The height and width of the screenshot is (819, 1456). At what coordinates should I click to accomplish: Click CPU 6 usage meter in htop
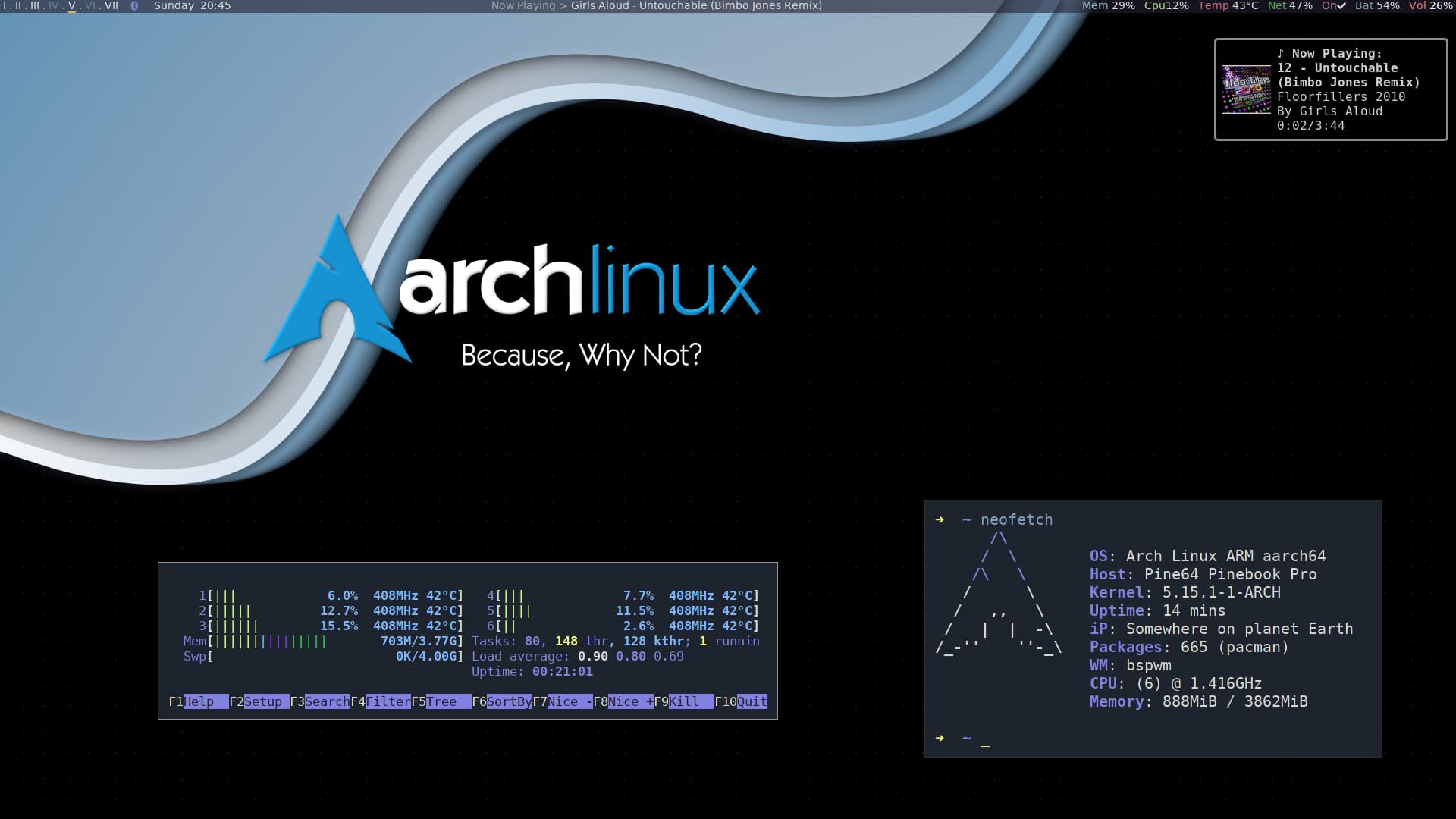click(623, 626)
